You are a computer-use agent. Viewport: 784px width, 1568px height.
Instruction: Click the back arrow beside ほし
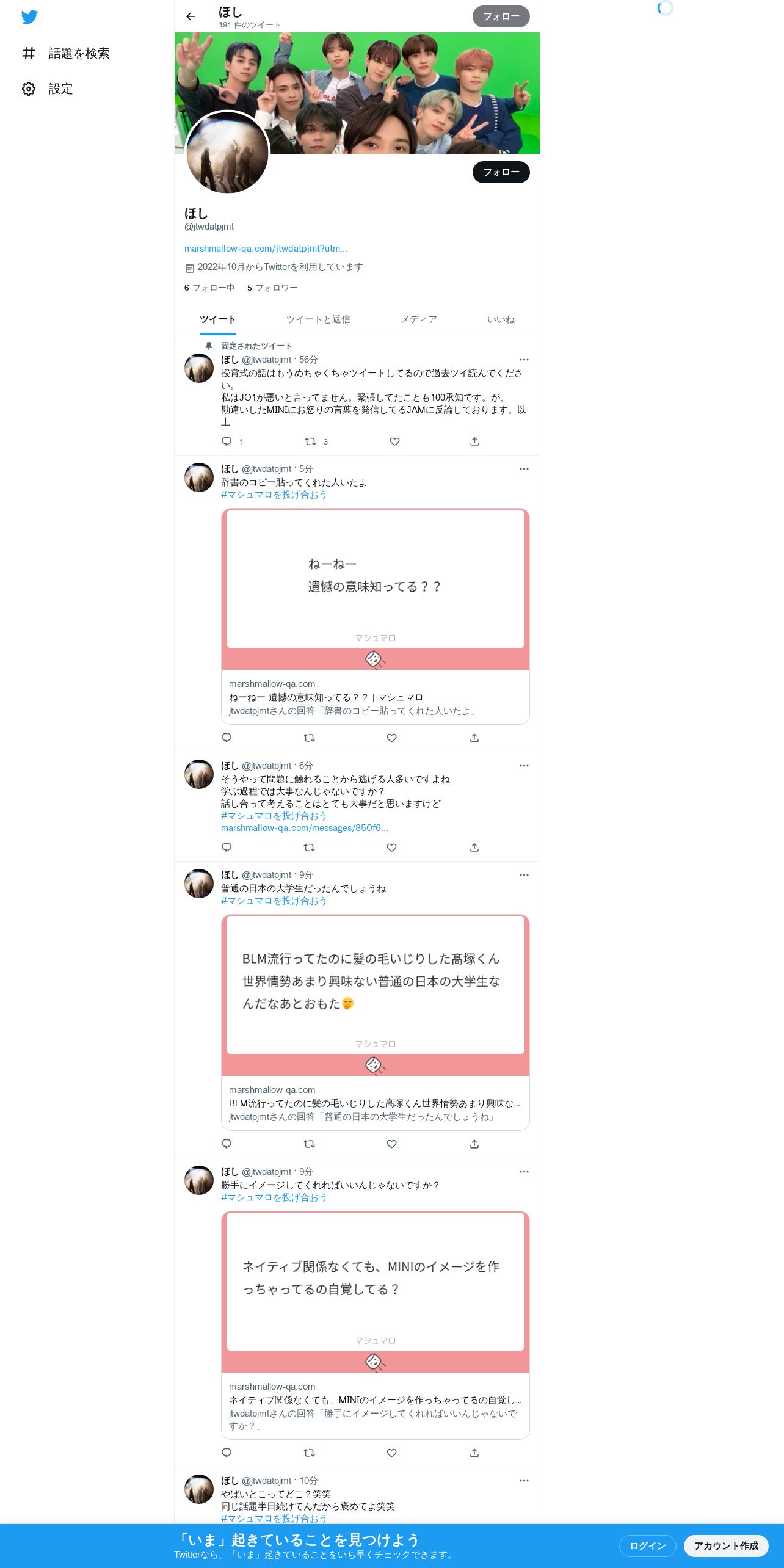tap(191, 16)
